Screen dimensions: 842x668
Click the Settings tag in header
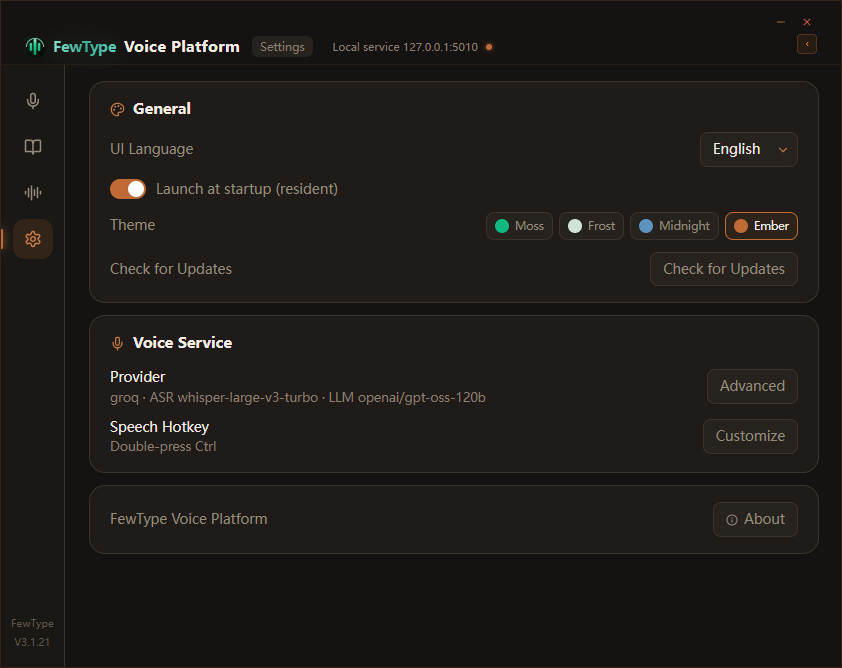tap(282, 47)
